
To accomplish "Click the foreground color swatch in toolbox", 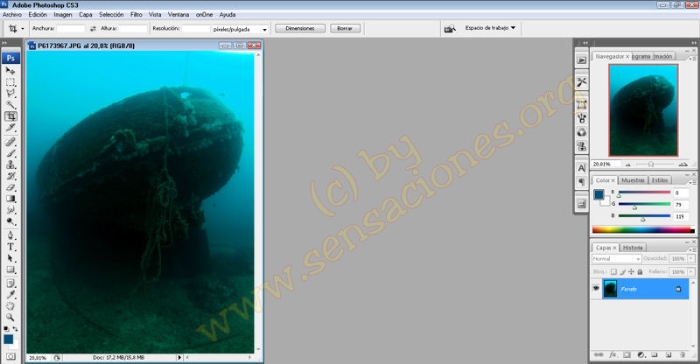I will pyautogui.click(x=8, y=339).
